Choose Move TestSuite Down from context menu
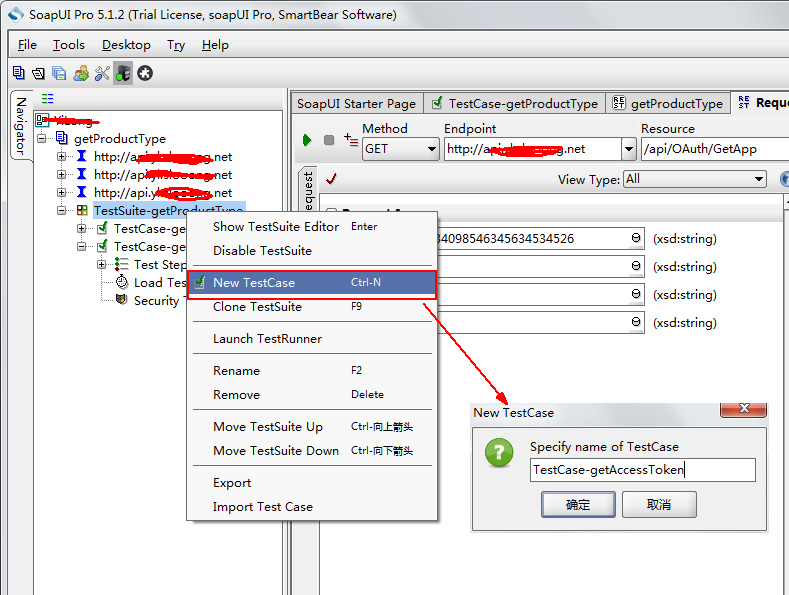 pyautogui.click(x=312, y=451)
